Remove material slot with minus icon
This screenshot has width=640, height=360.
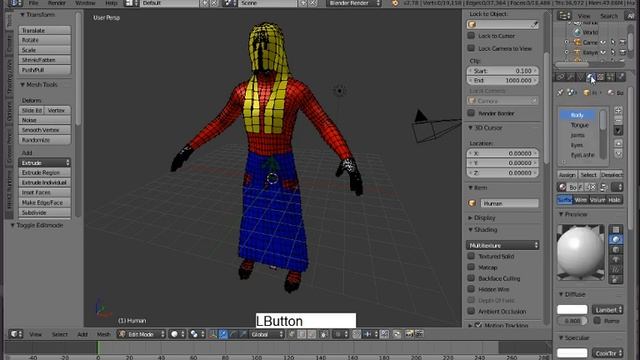tap(618, 120)
